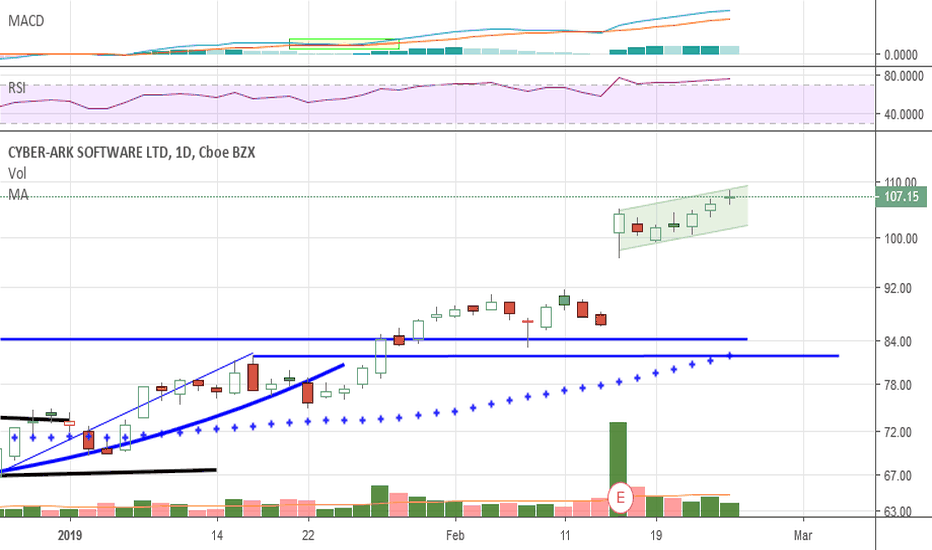This screenshot has height=550, width=932.
Task: Click the current price label 107.15
Action: coord(901,197)
